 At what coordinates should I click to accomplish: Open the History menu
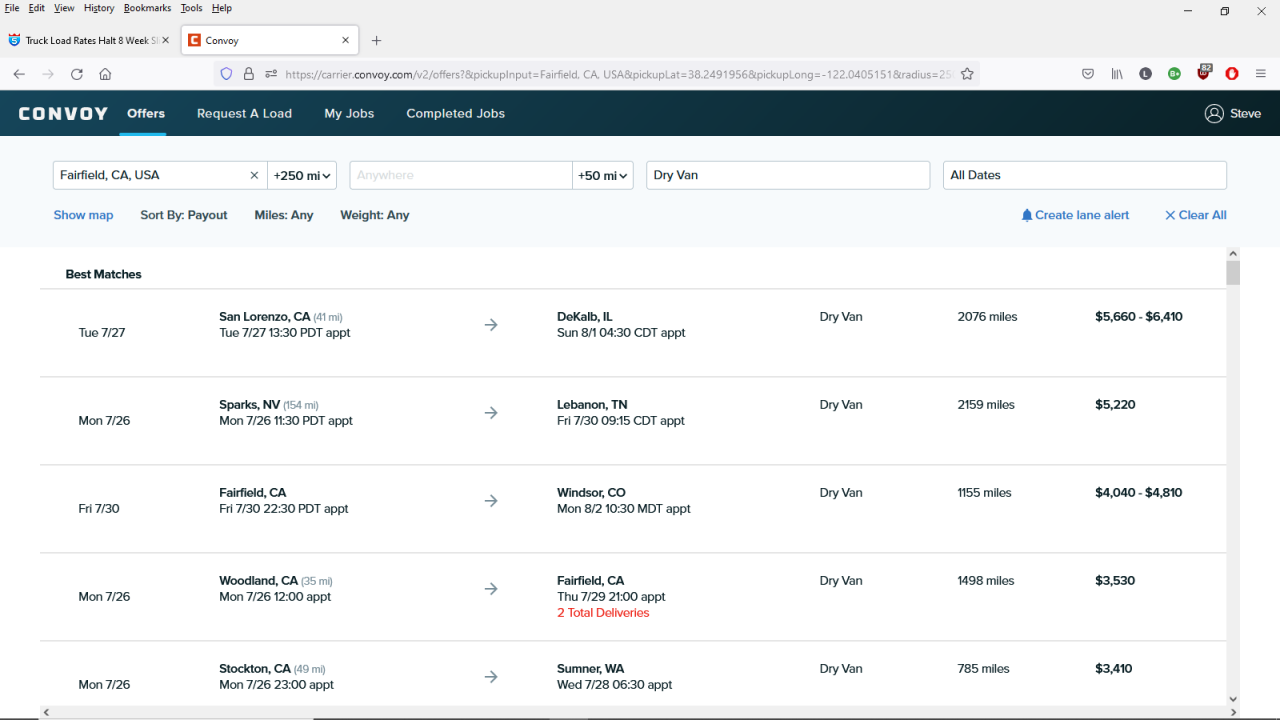(99, 8)
